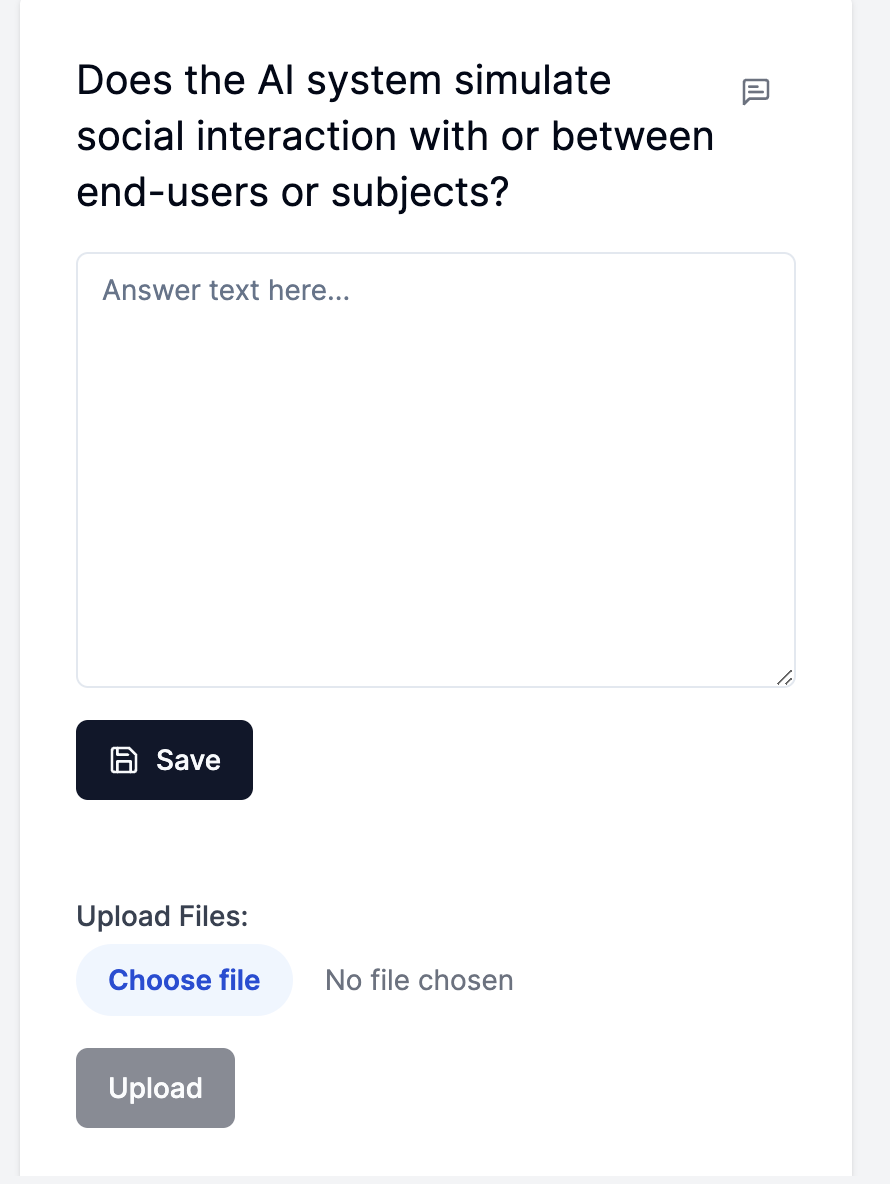Upload the selected file
The width and height of the screenshot is (890, 1184).
pyautogui.click(x=155, y=1088)
